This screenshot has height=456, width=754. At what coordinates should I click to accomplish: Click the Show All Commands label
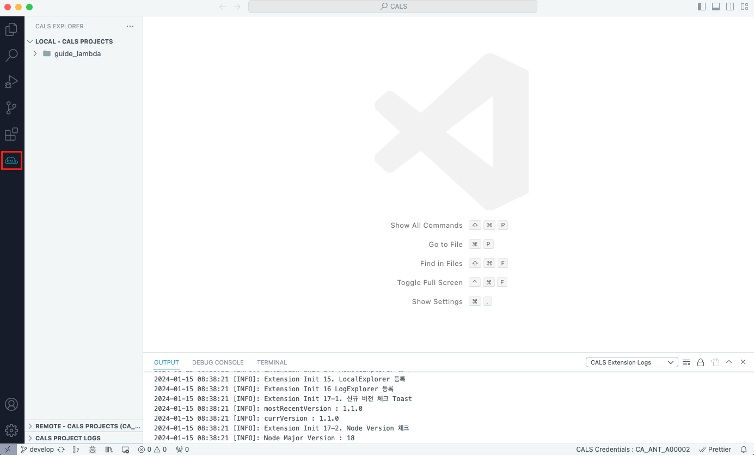pos(426,225)
